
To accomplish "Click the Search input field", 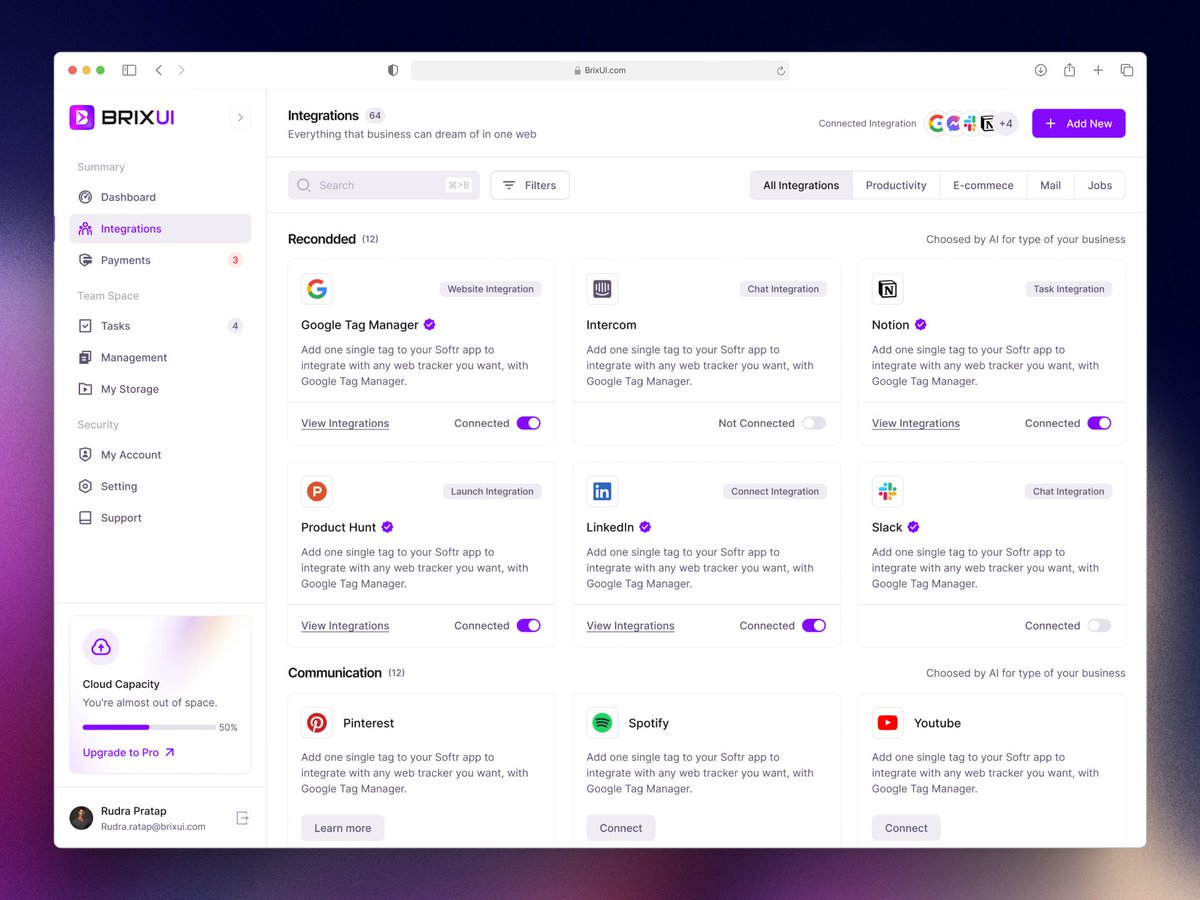I will point(384,185).
